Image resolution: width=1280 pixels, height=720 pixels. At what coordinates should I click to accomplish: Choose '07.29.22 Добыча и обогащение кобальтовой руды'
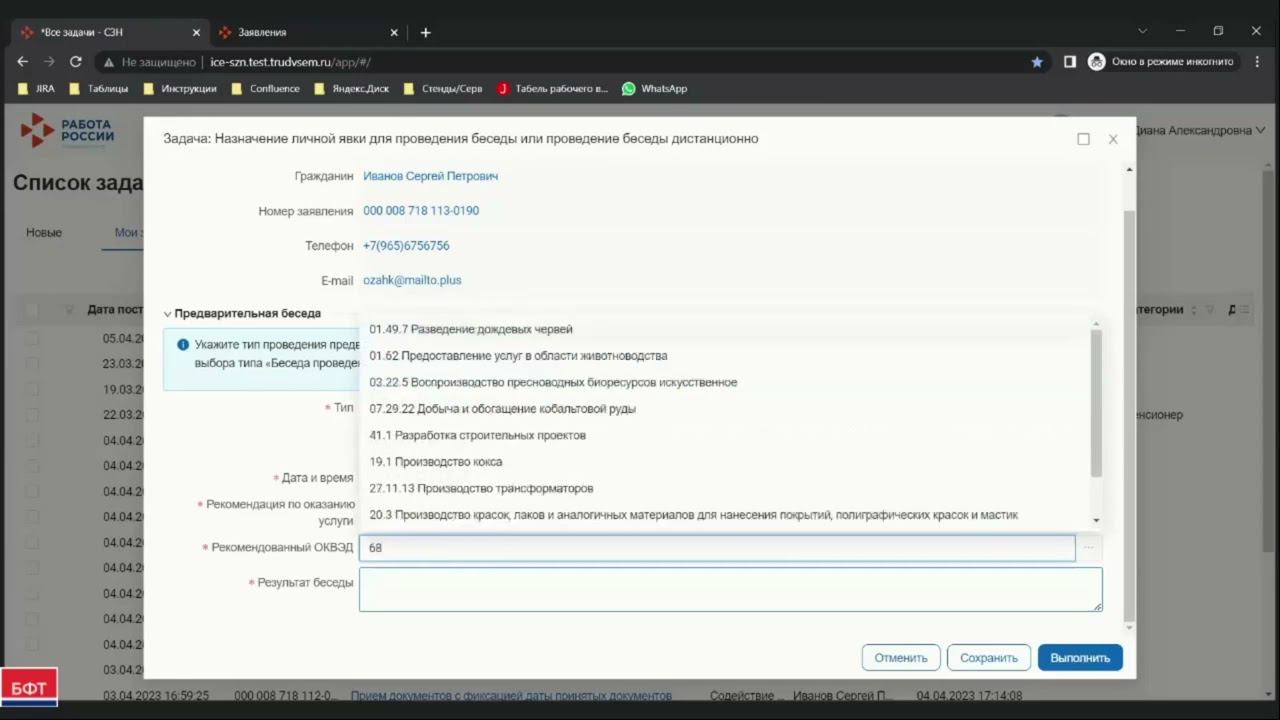click(x=725, y=408)
